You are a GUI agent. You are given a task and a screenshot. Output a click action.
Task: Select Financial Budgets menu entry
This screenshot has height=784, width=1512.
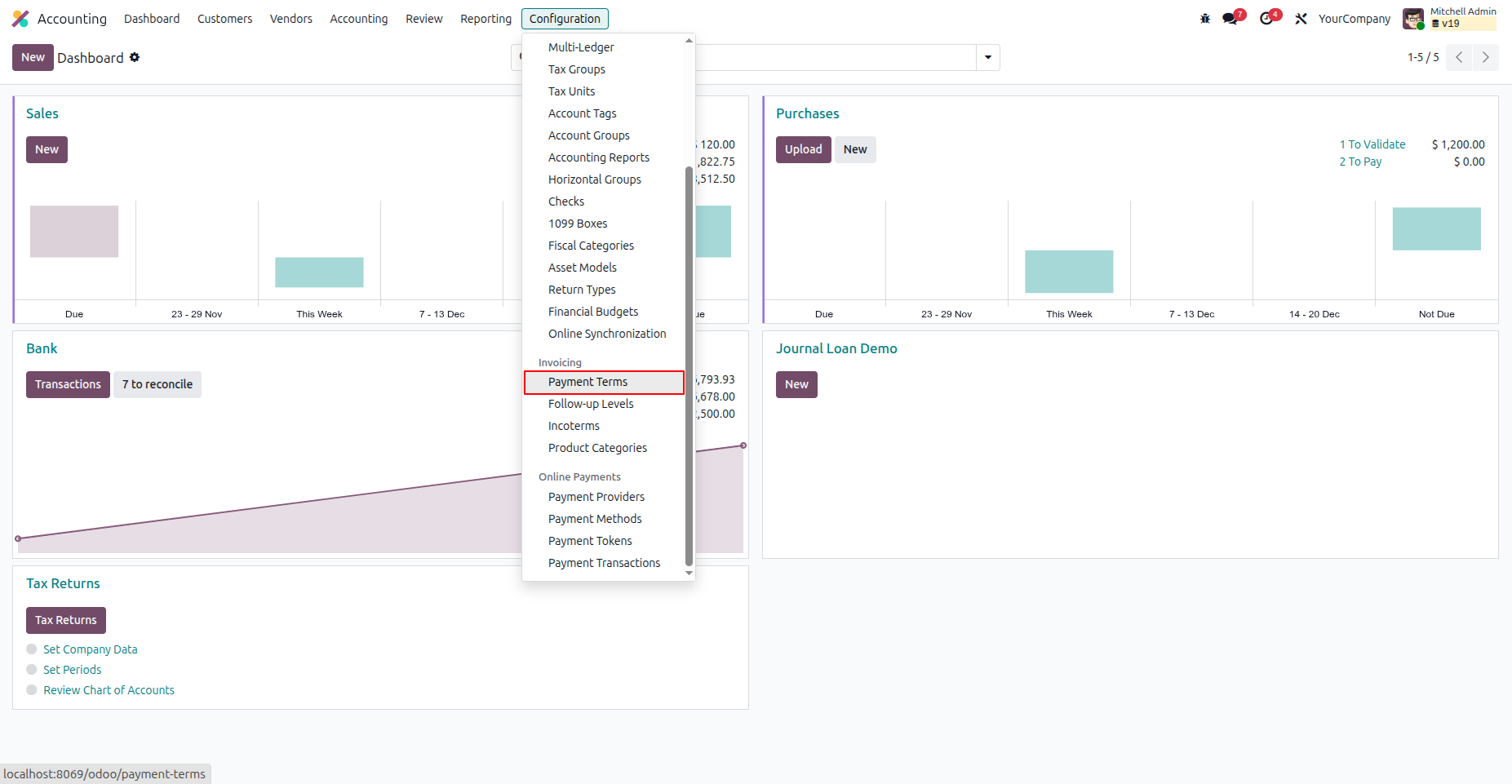tap(604, 312)
